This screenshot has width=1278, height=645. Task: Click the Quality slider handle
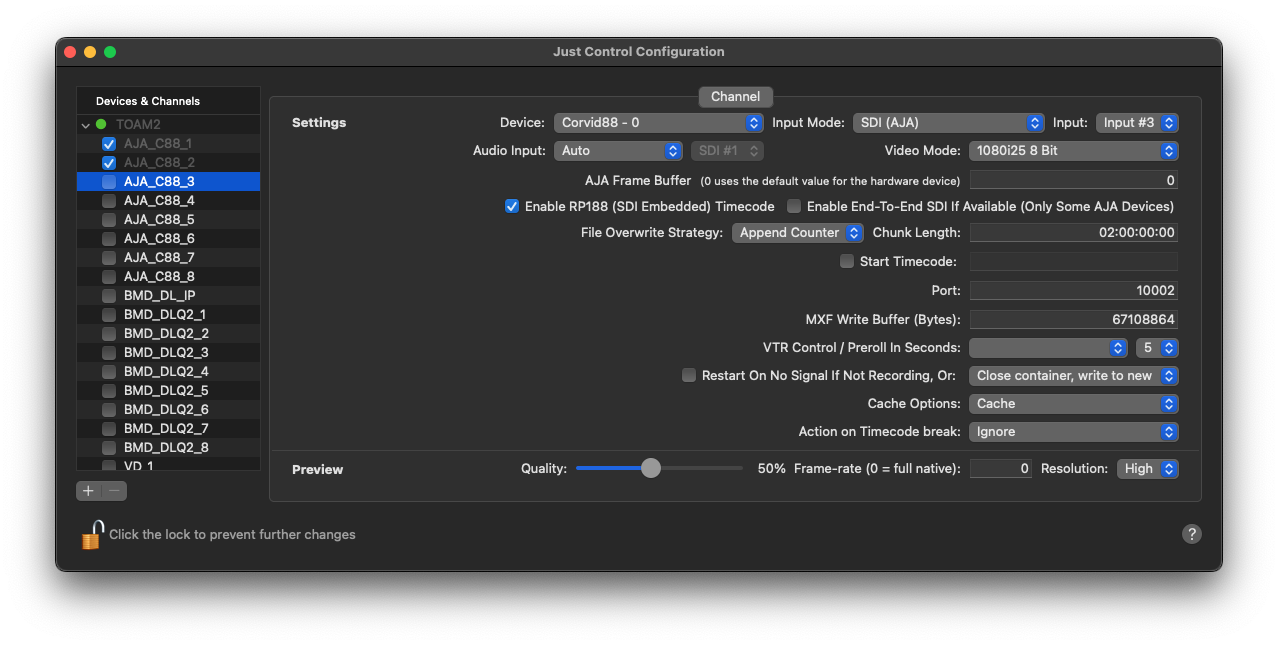pos(651,468)
